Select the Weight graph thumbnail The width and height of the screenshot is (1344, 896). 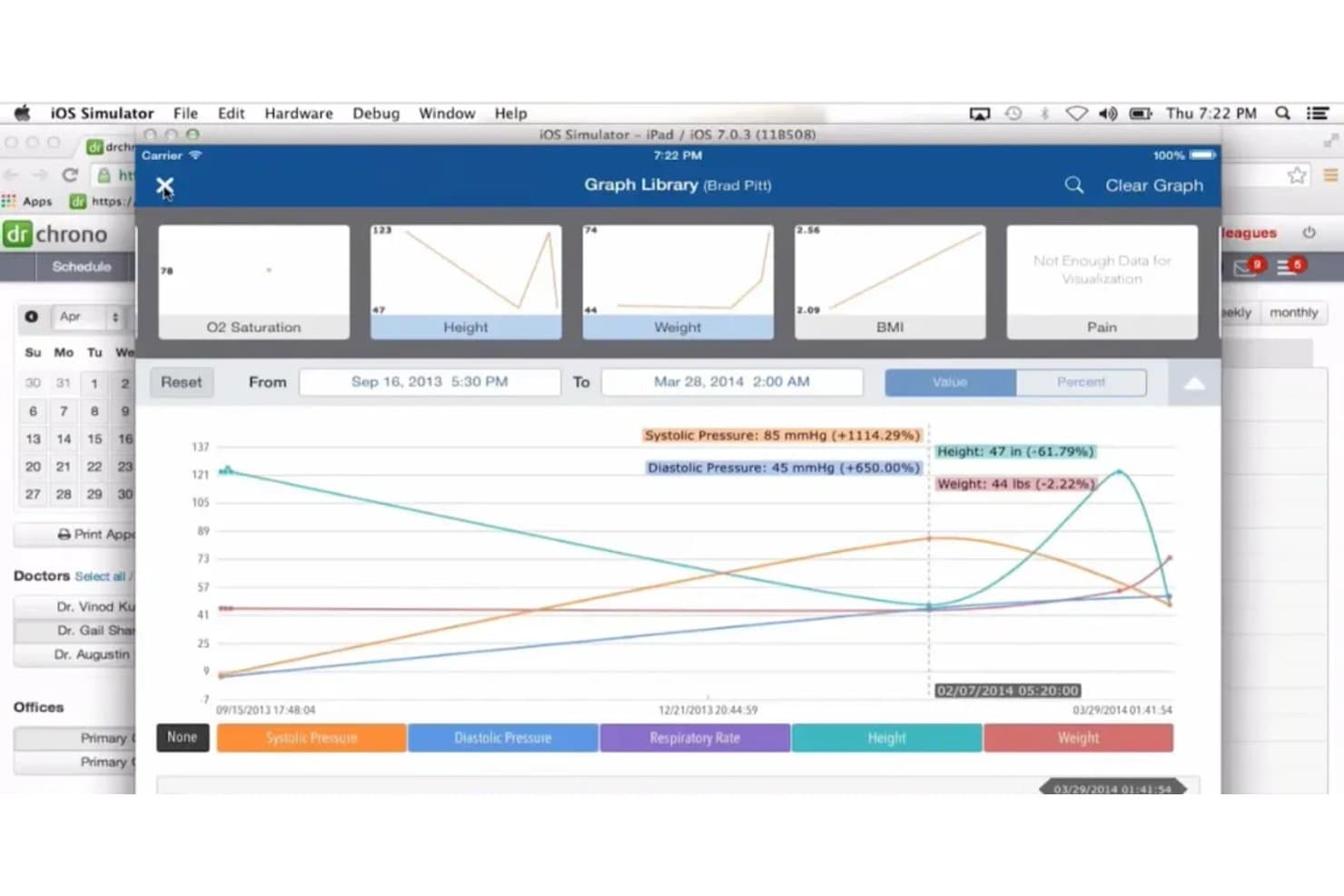pyautogui.click(x=678, y=282)
